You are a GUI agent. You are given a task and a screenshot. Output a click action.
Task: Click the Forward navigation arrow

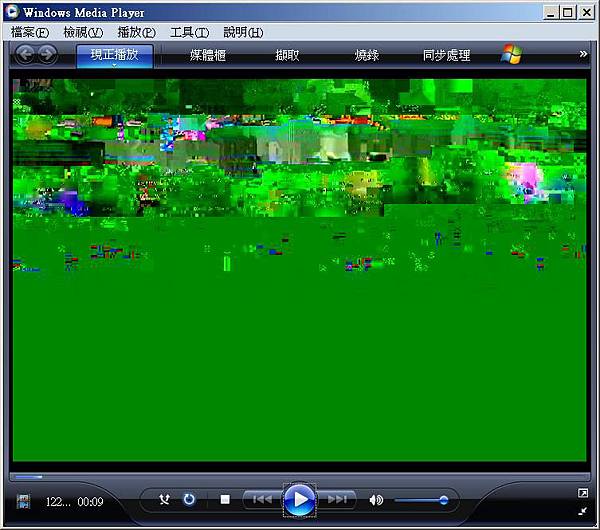coord(47,55)
